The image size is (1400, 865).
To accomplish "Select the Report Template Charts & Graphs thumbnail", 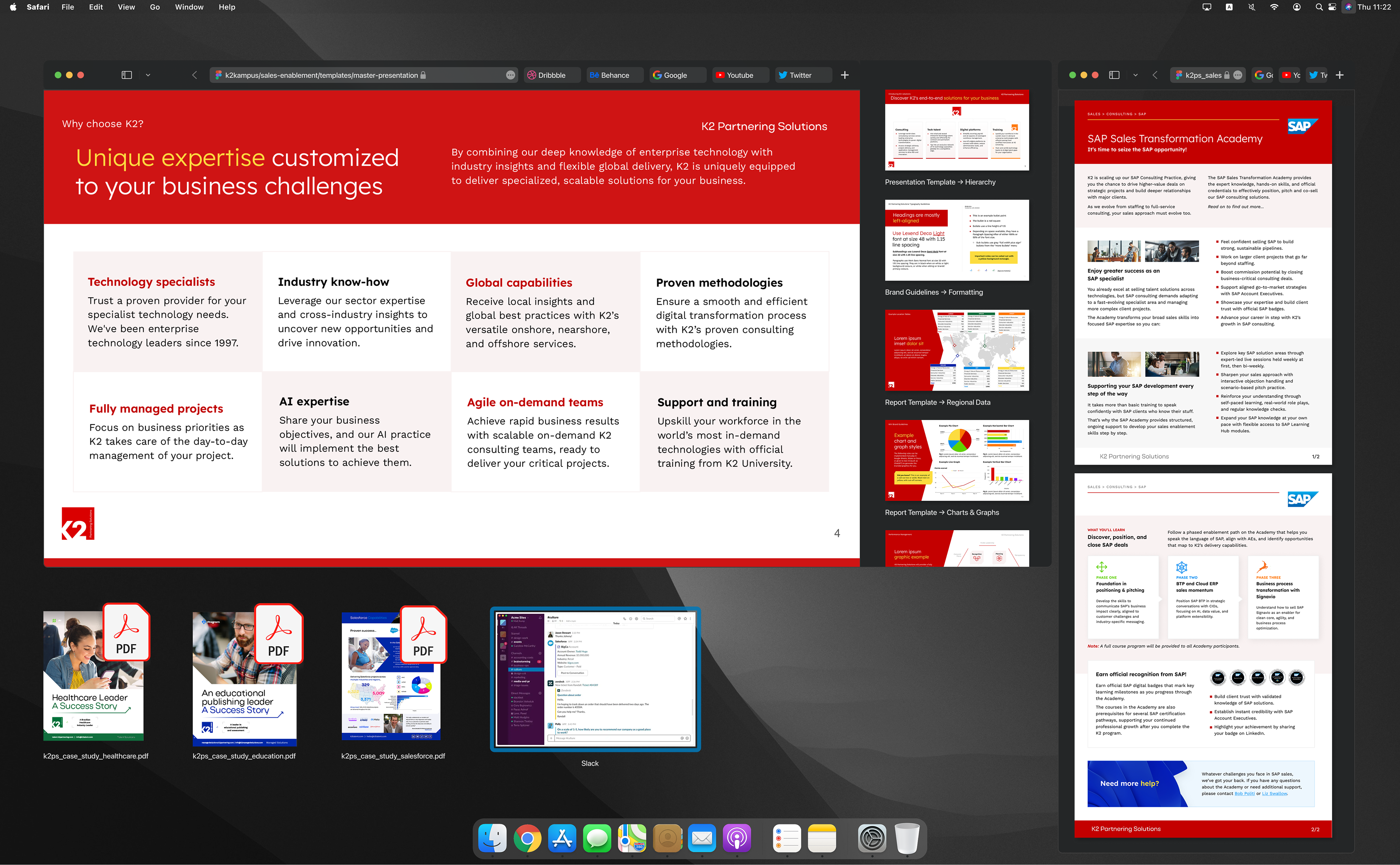I will (x=956, y=461).
